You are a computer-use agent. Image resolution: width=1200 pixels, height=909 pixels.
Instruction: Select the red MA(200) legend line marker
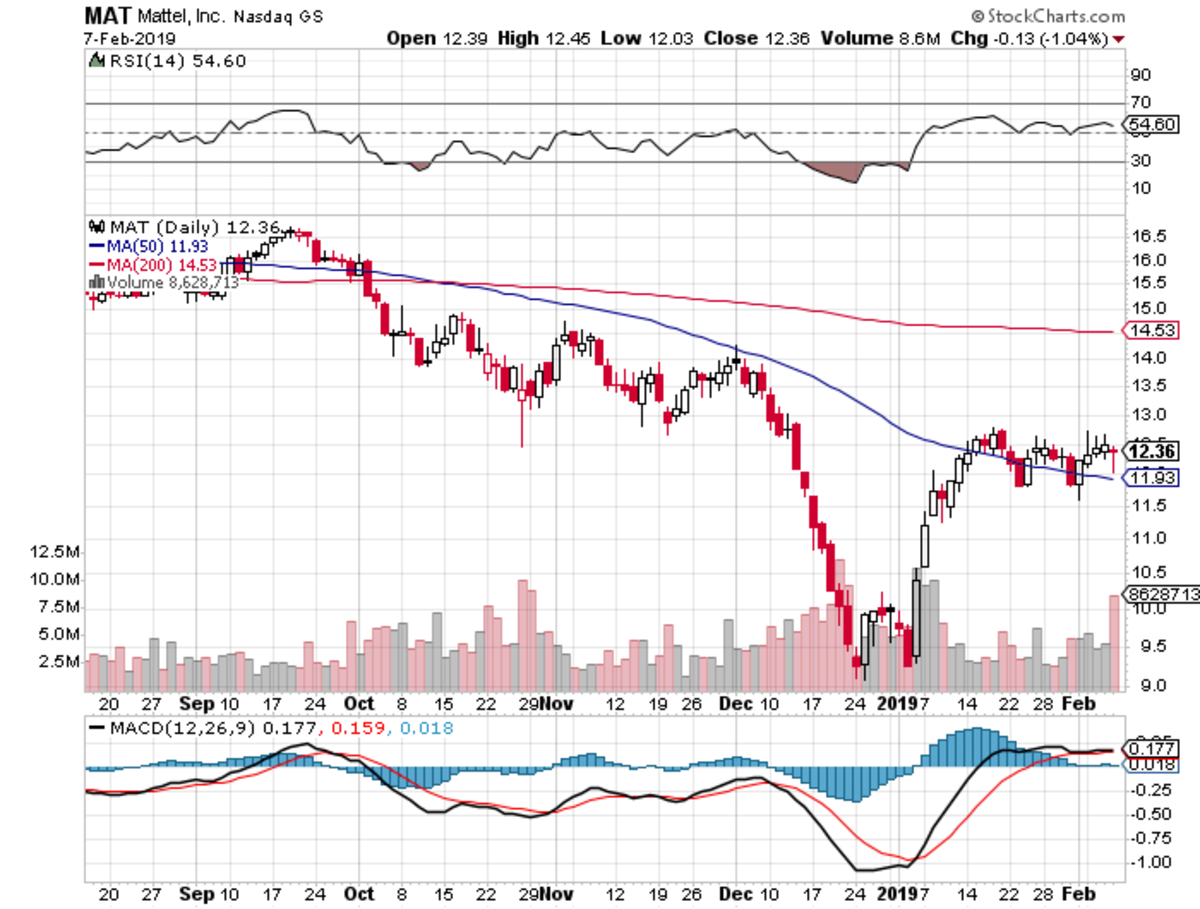97,264
